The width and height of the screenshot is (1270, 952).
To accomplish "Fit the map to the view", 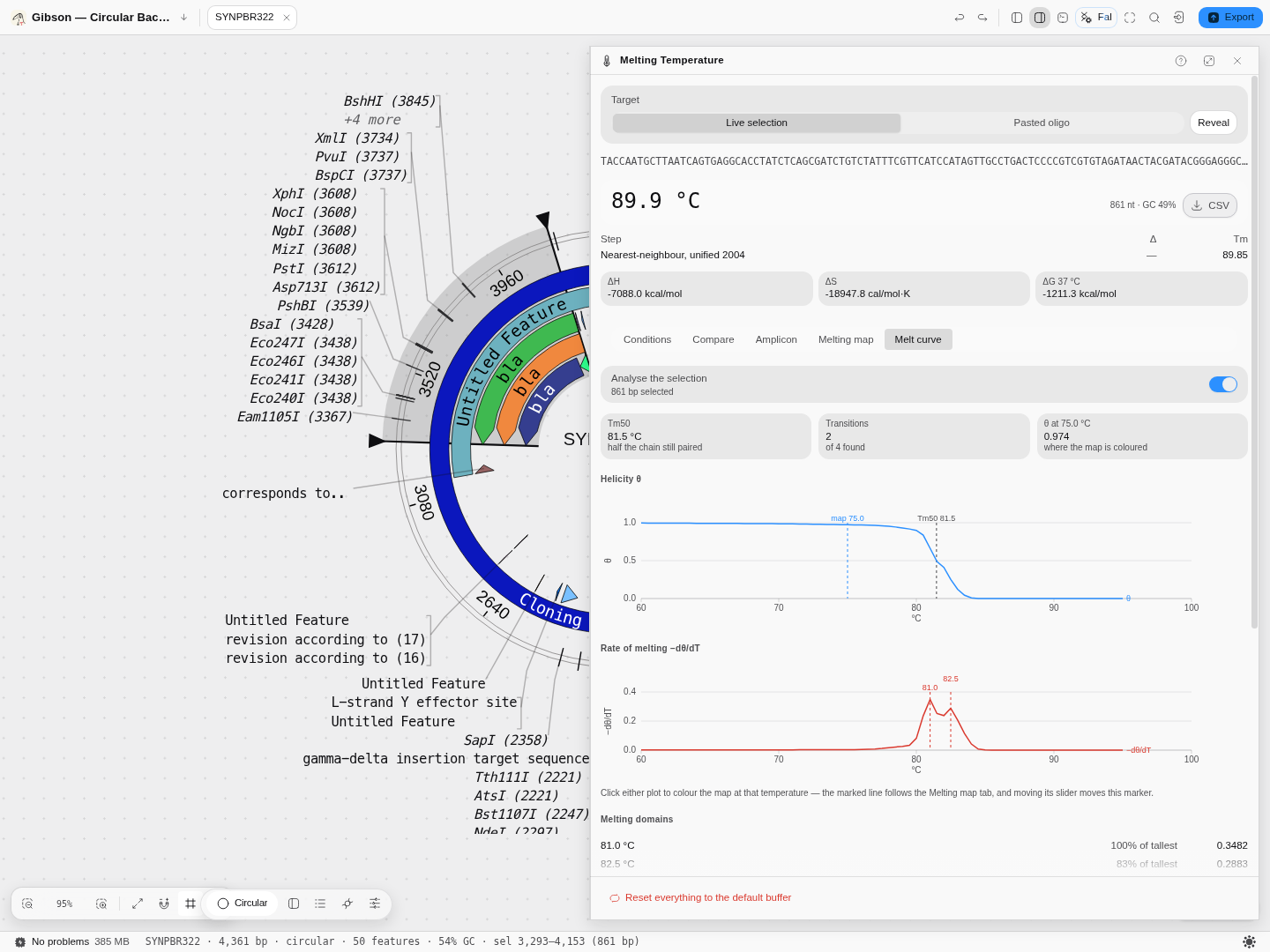I will (x=138, y=904).
